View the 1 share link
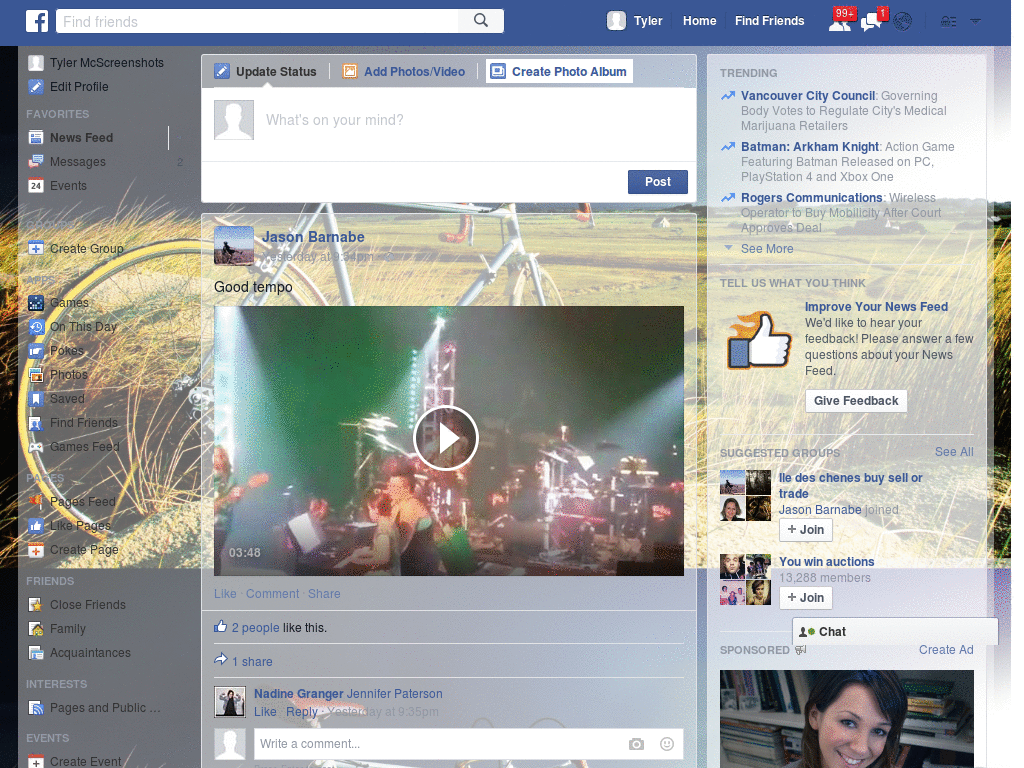This screenshot has width=1024, height=768. click(252, 662)
